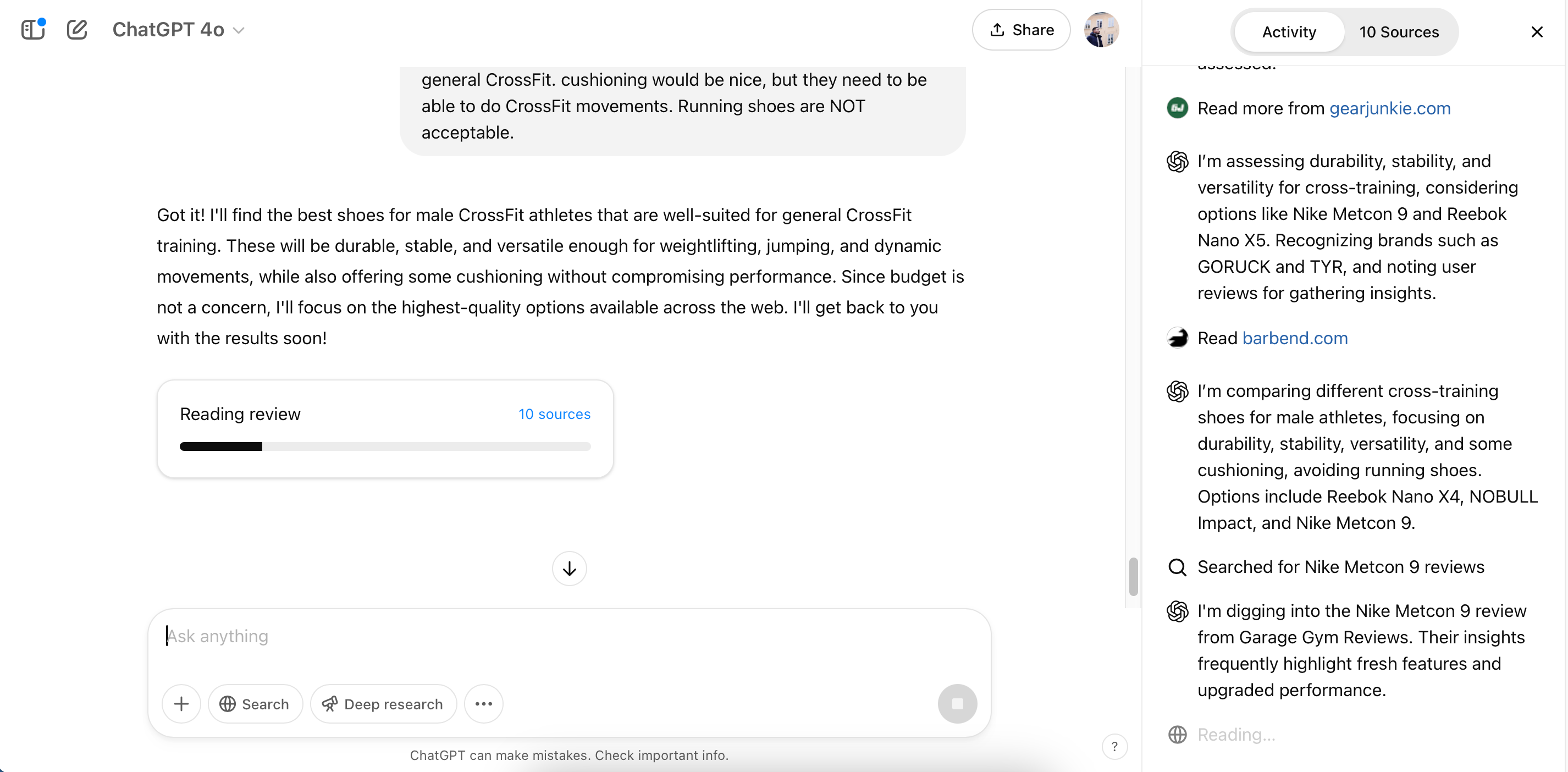Switch to the 10 Sources tab
The width and height of the screenshot is (1568, 772).
(x=1399, y=32)
